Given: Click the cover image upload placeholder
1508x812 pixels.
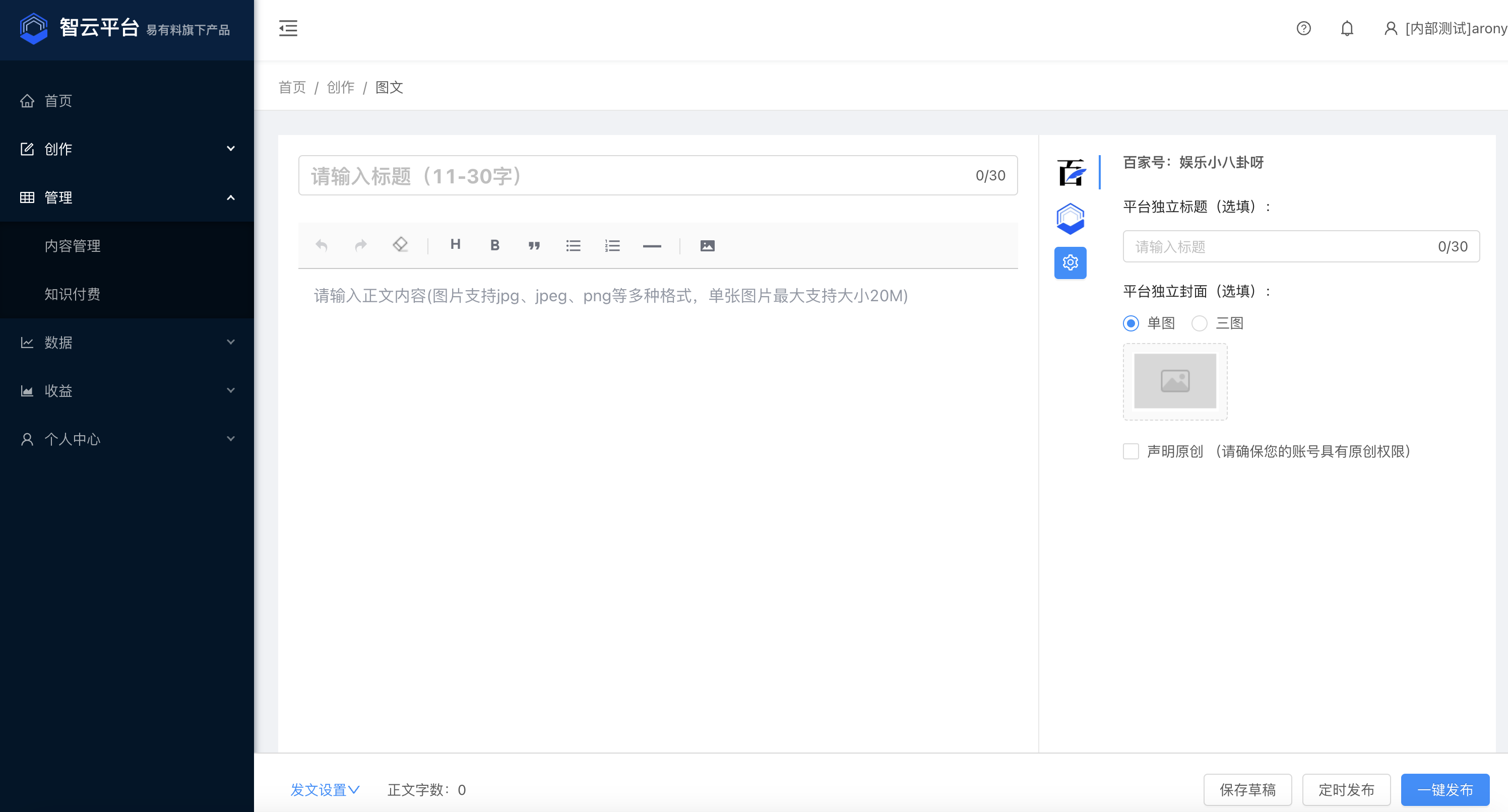Looking at the screenshot, I should pos(1175,381).
